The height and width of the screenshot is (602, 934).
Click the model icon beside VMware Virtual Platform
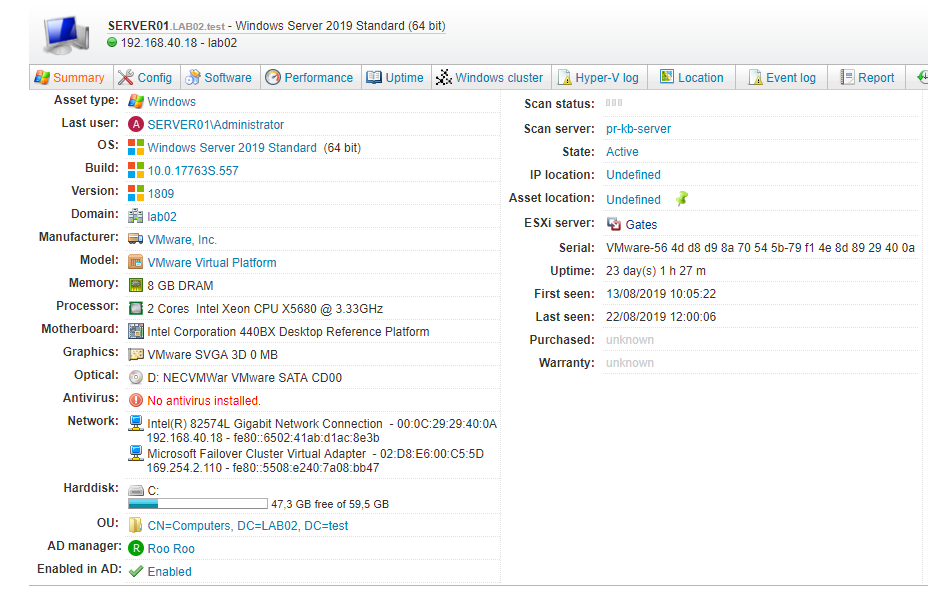coord(136,262)
